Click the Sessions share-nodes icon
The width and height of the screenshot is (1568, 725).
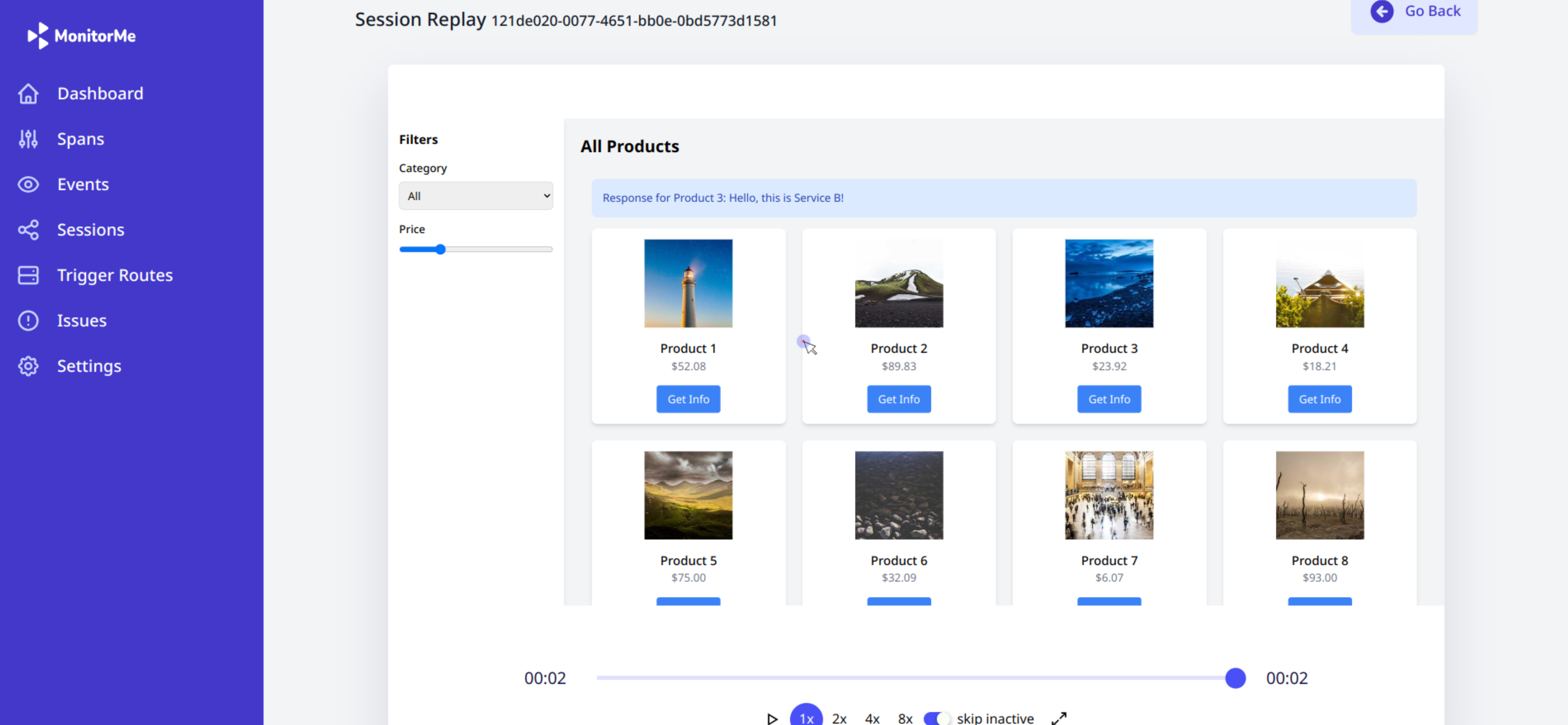(x=28, y=230)
